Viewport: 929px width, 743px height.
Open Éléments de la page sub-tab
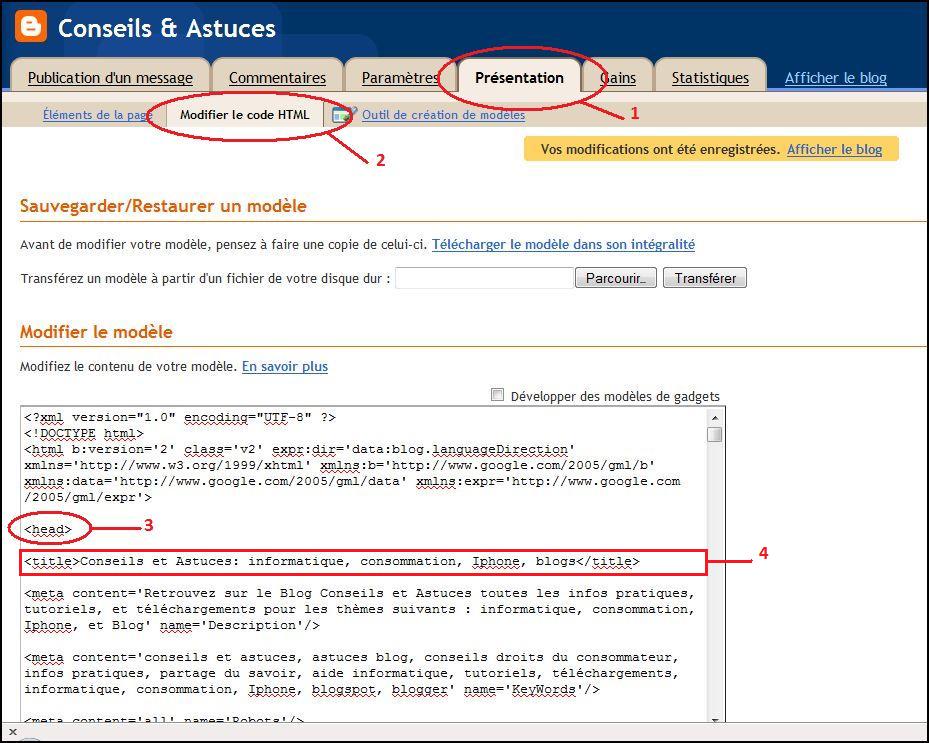(98, 114)
